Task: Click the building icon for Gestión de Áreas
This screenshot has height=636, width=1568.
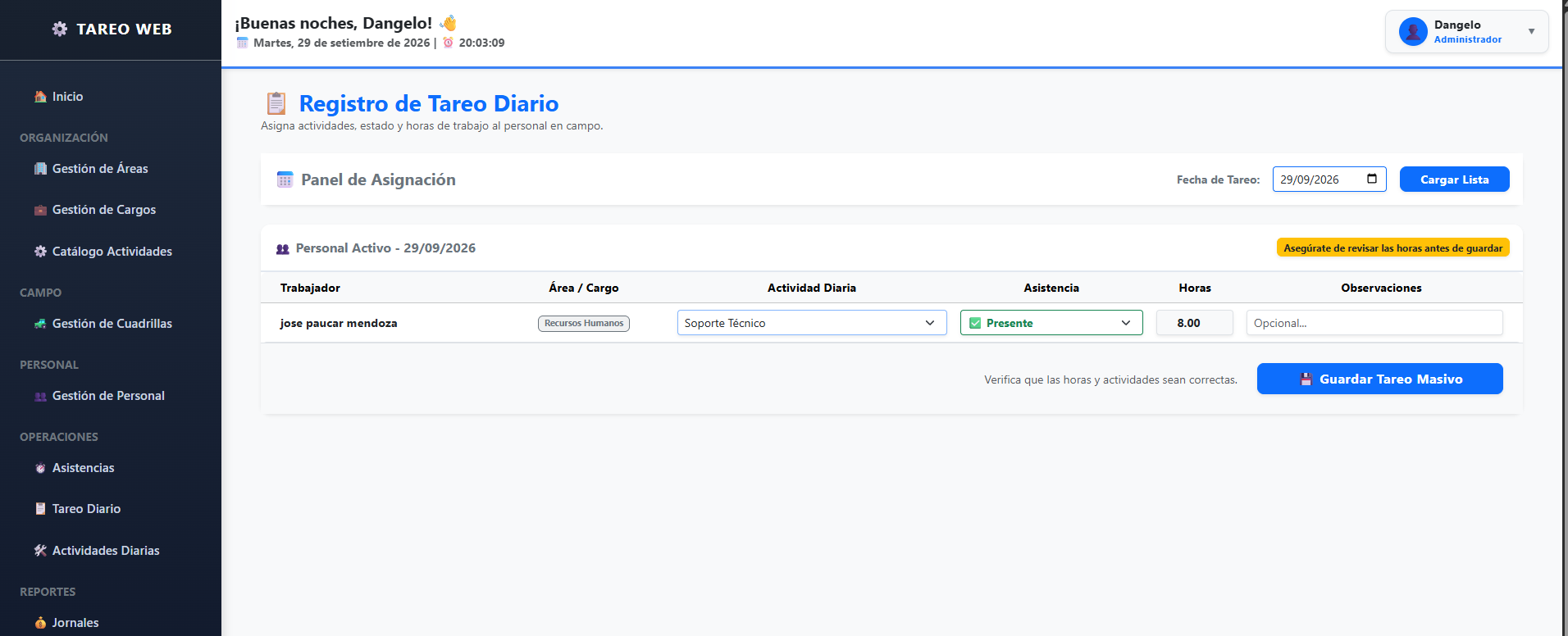Action: 40,169
